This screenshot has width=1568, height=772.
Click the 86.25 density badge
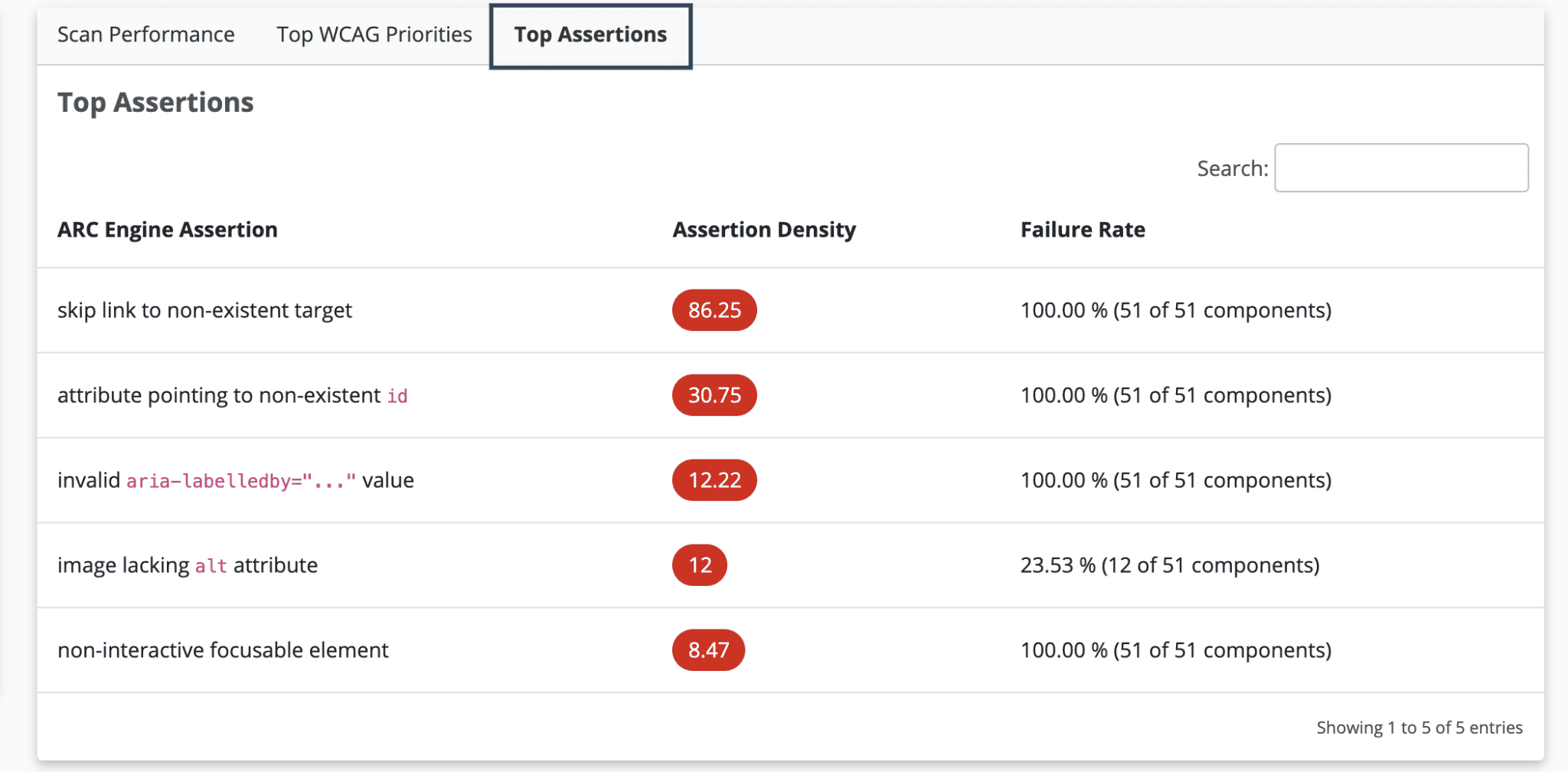714,310
